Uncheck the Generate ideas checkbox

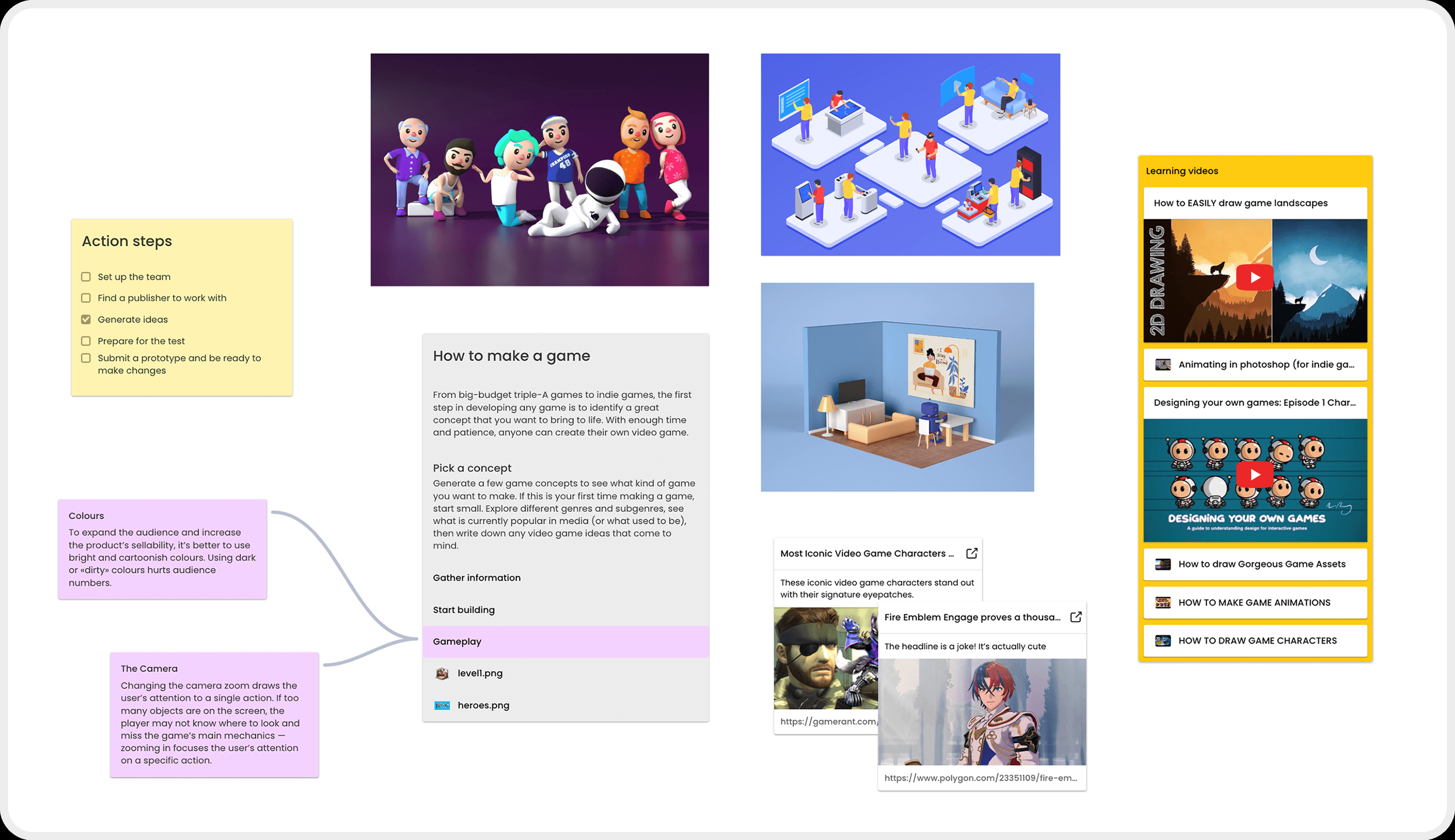point(86,320)
